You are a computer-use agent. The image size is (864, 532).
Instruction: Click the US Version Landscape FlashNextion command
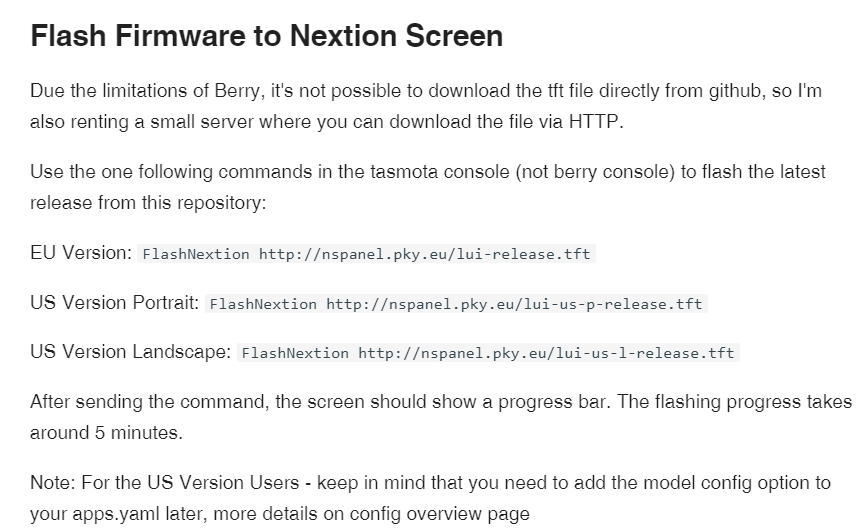(x=488, y=353)
